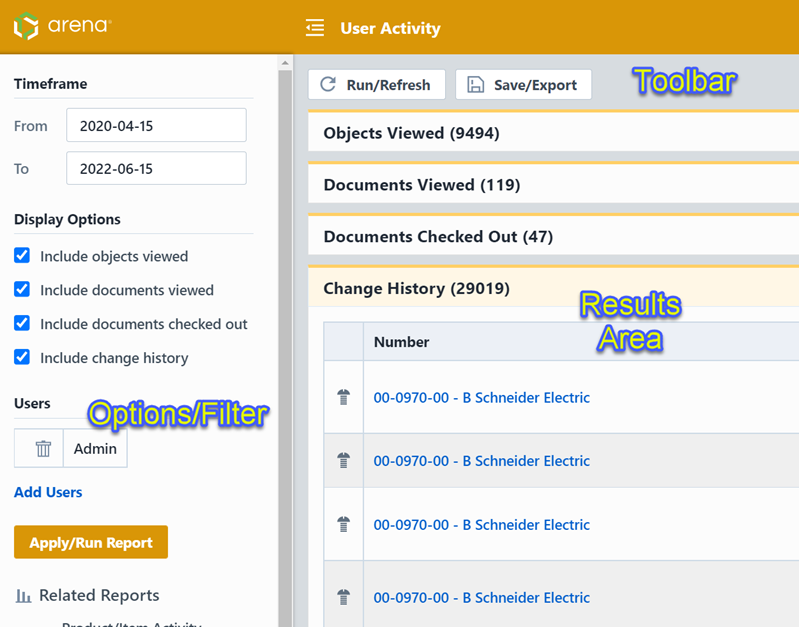This screenshot has width=800, height=627.
Task: Expand the Objects Viewed (9494) section
Action: coord(554,133)
